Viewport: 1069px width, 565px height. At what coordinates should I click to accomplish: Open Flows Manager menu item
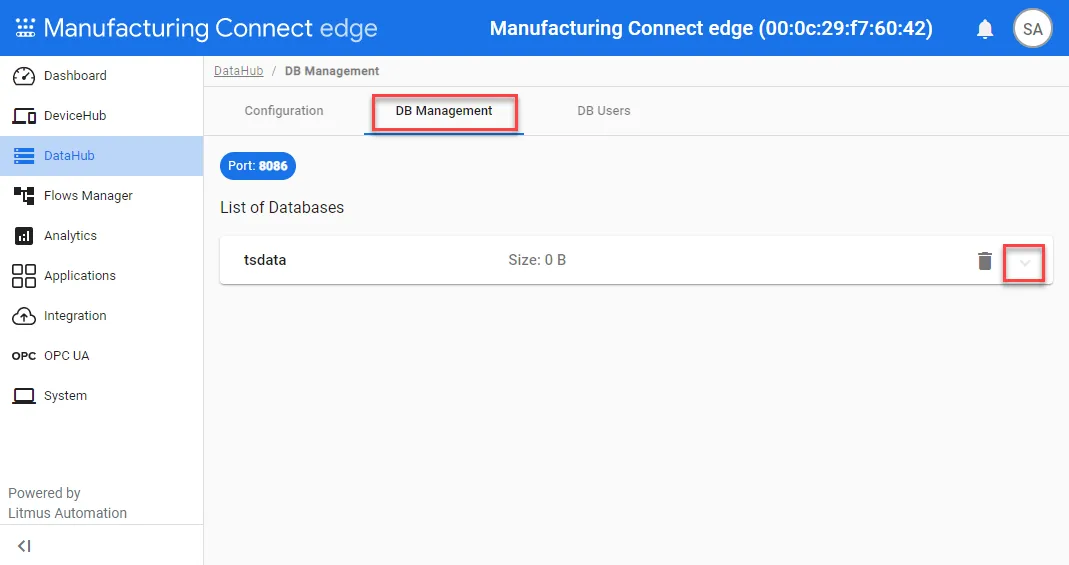(102, 196)
